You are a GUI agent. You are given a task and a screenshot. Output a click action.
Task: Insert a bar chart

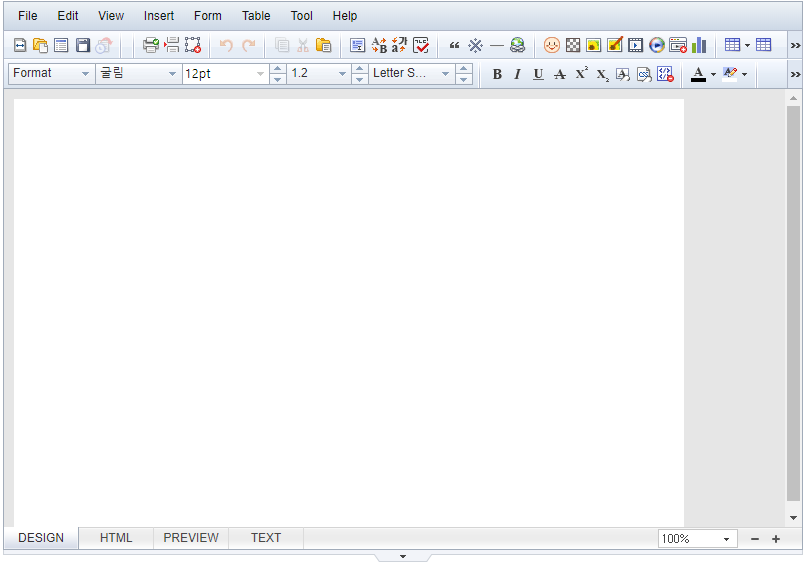coord(699,46)
